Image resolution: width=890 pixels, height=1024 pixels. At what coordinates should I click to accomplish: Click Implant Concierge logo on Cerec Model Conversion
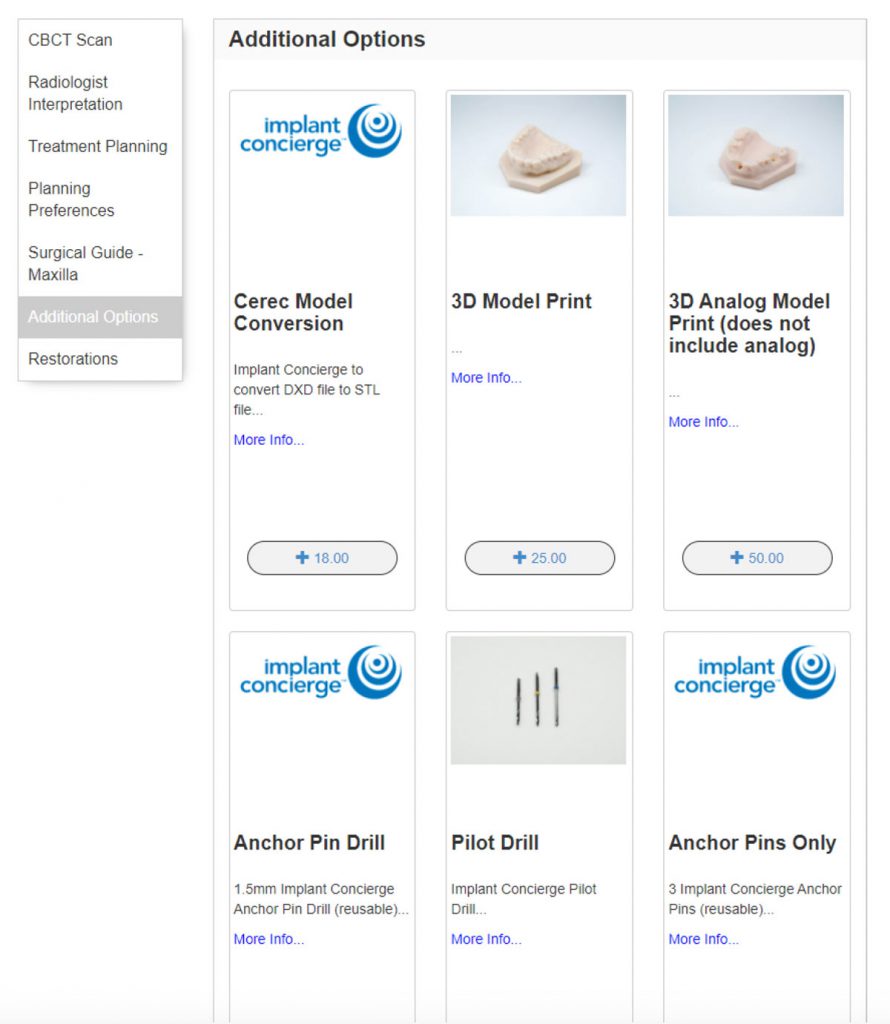pyautogui.click(x=321, y=131)
